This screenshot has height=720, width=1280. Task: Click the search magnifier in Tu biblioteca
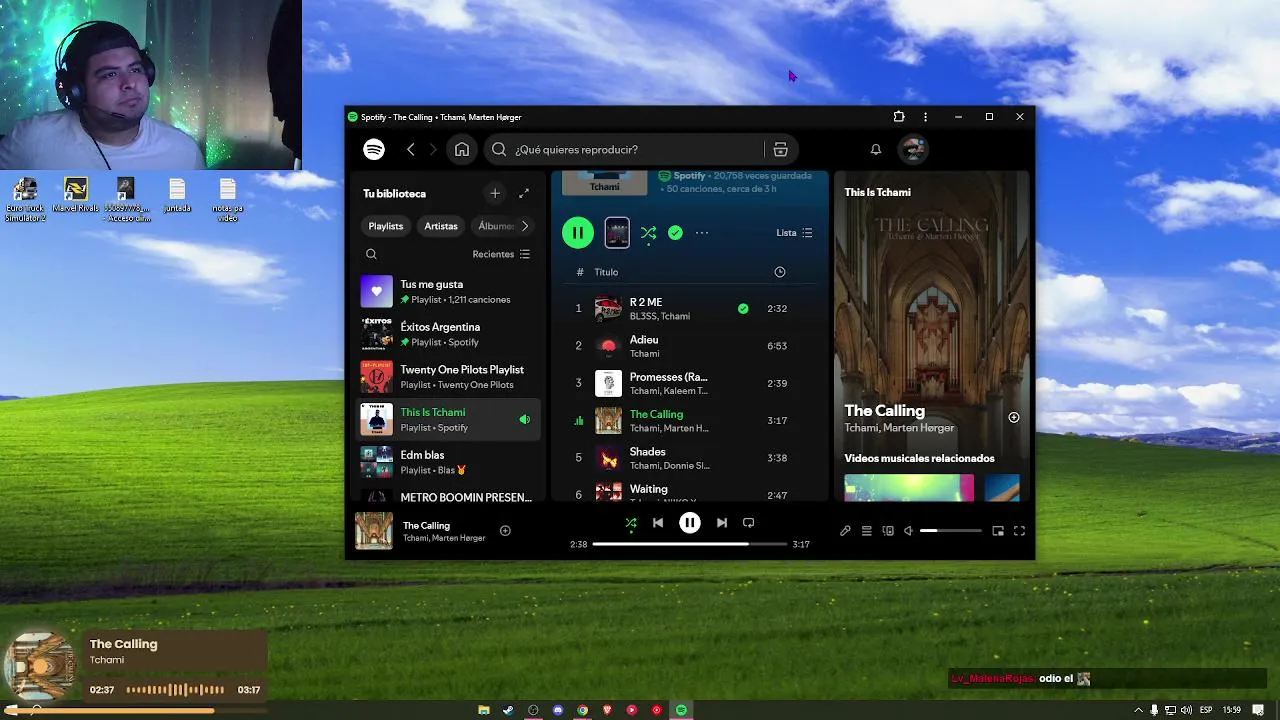[x=371, y=254]
